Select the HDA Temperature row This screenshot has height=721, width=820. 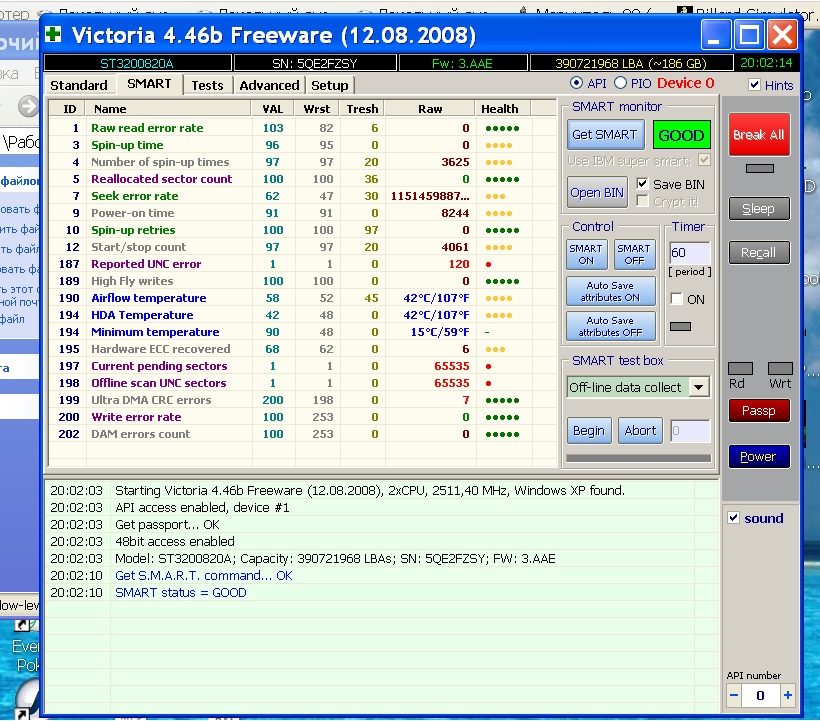[x=302, y=315]
